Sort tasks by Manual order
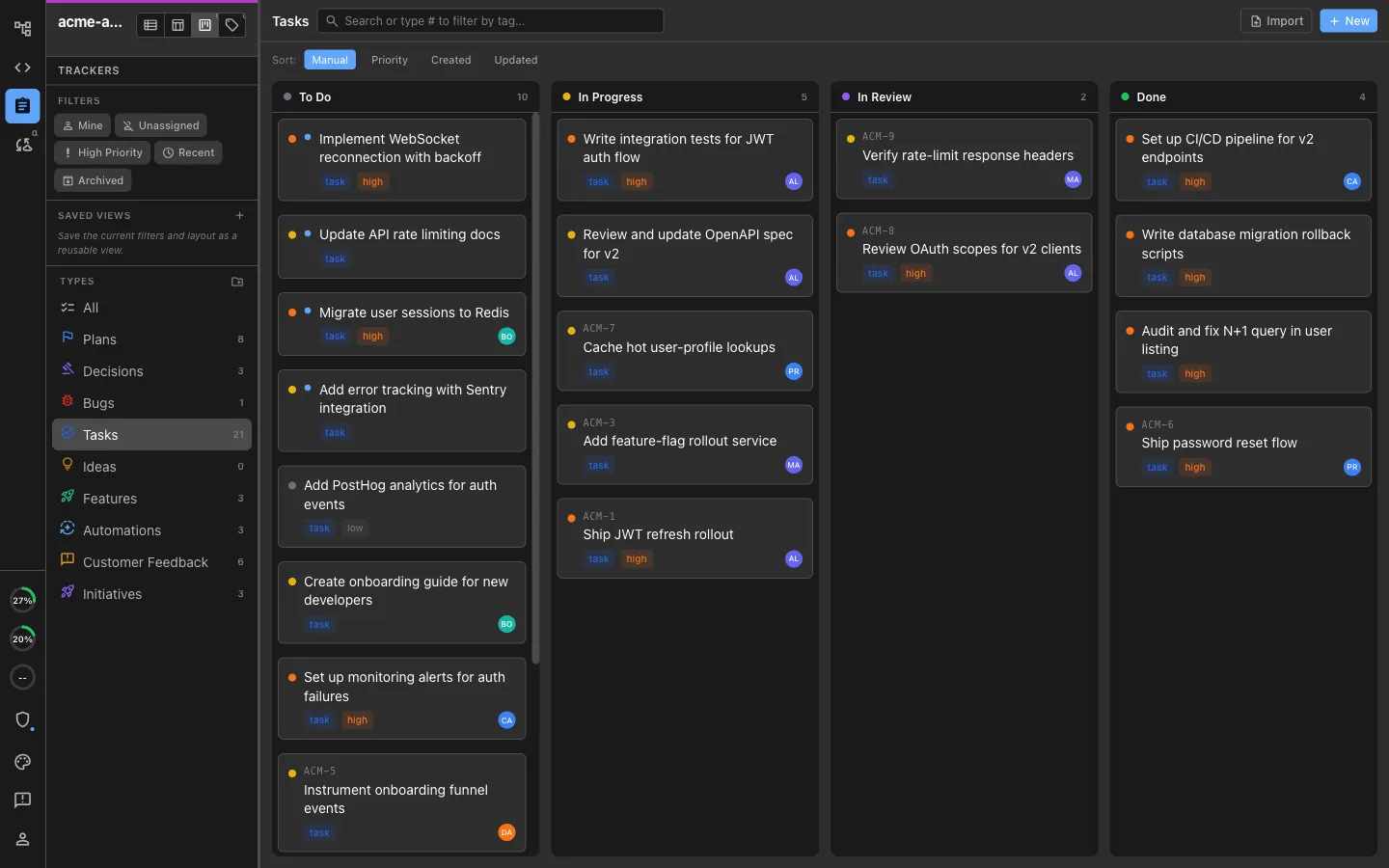The image size is (1389, 868). click(330, 60)
